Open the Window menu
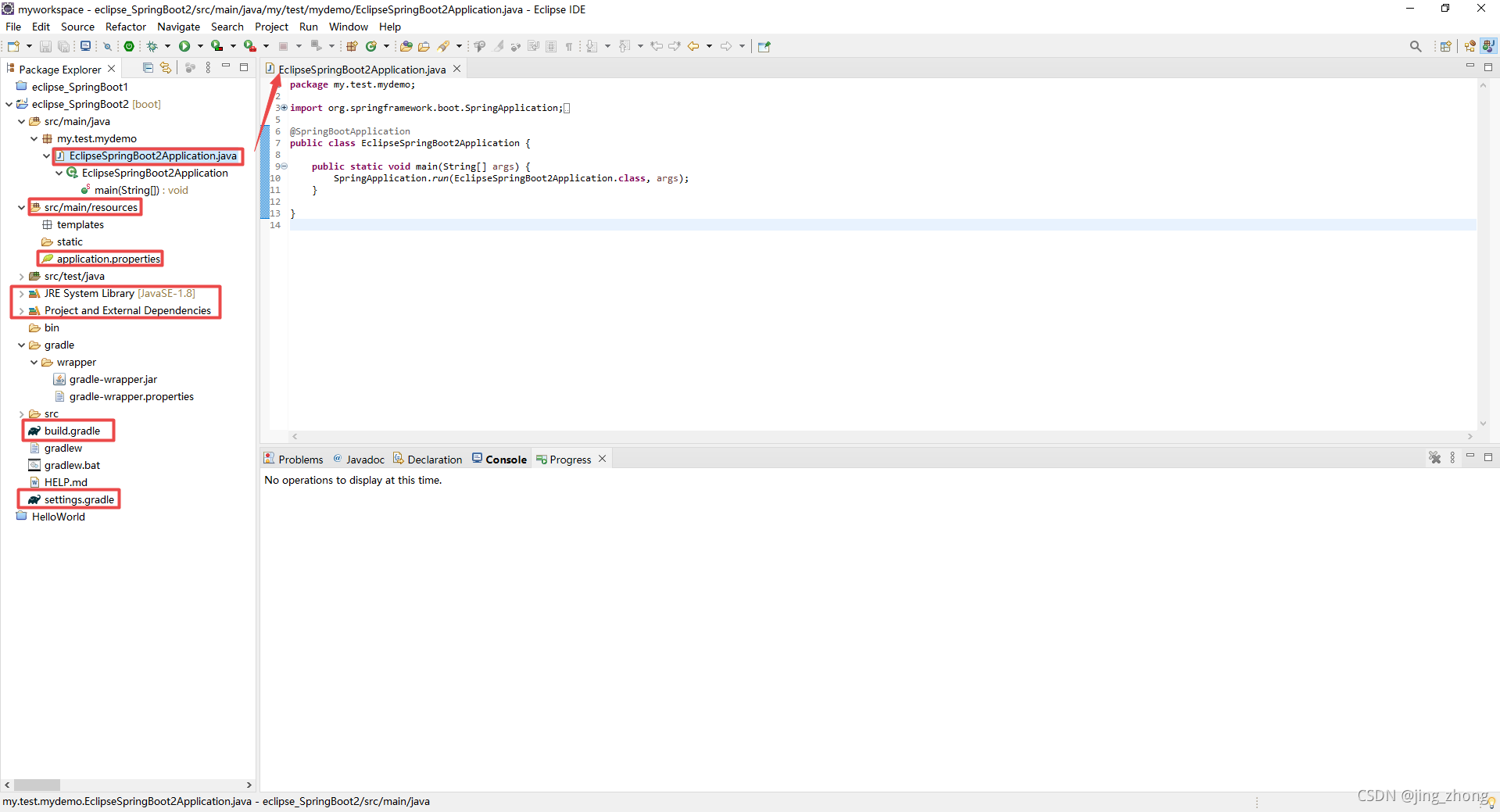Image resolution: width=1500 pixels, height=812 pixels. pos(348,27)
